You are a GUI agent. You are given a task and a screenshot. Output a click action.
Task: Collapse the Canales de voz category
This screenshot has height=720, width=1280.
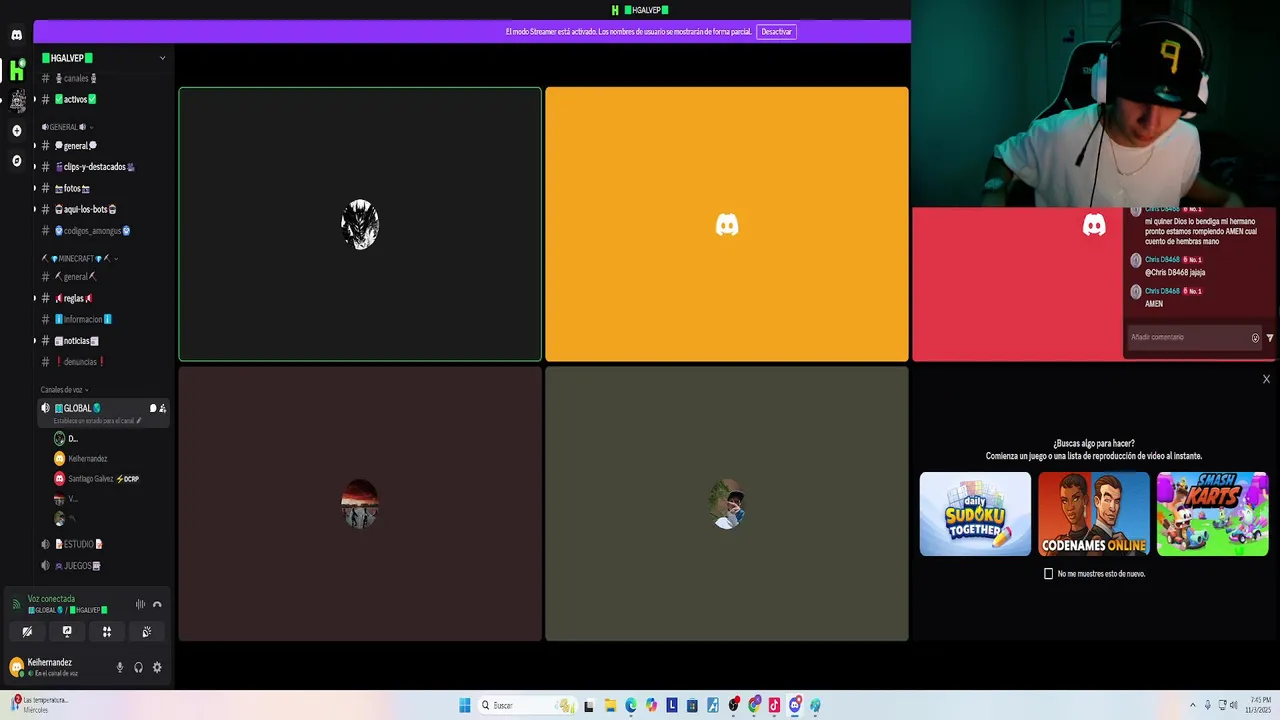[x=64, y=390]
